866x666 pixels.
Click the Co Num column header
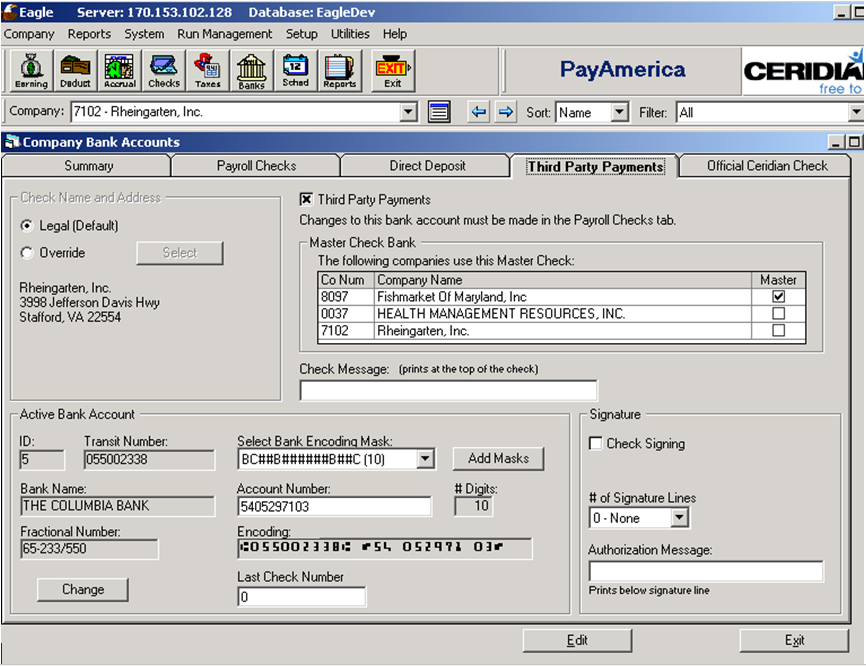(x=347, y=280)
